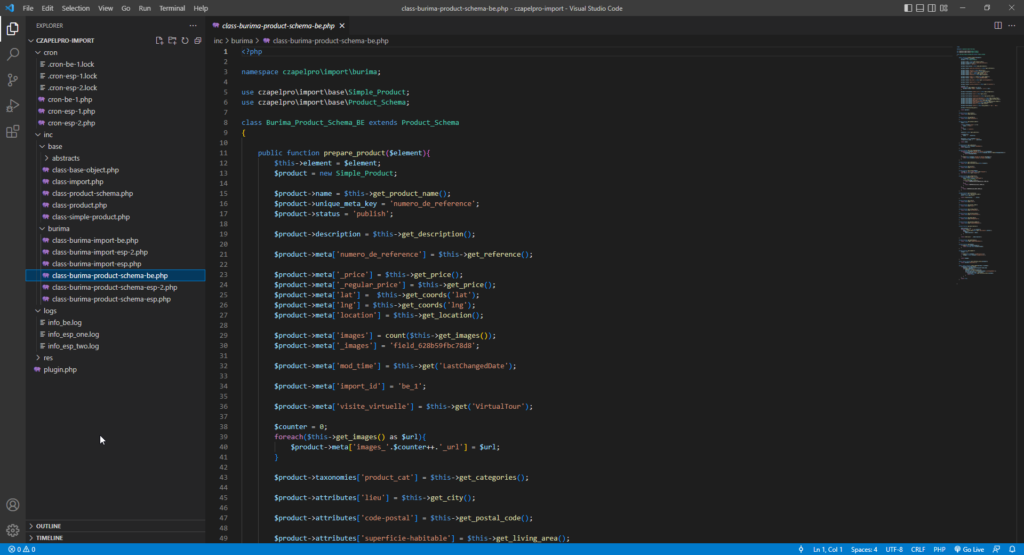Viewport: 1024px width, 555px height.
Task: Open the Manage gear icon
Action: (x=12, y=530)
